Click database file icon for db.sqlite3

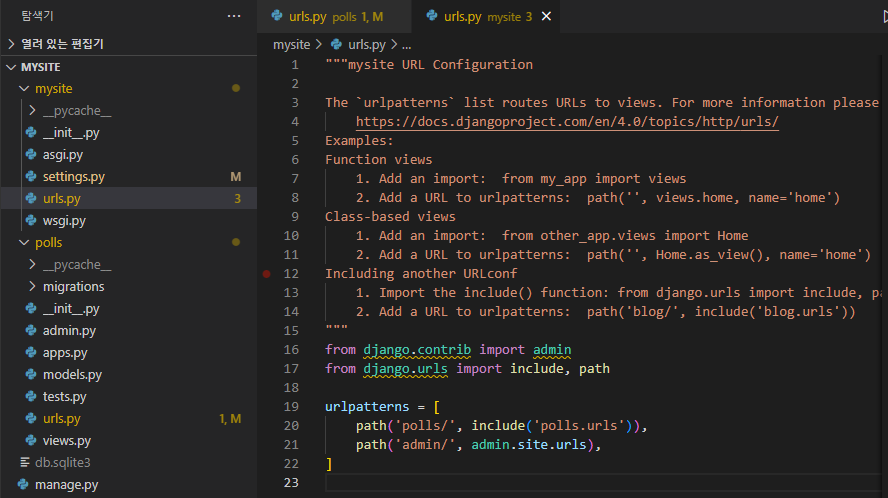tap(24, 462)
